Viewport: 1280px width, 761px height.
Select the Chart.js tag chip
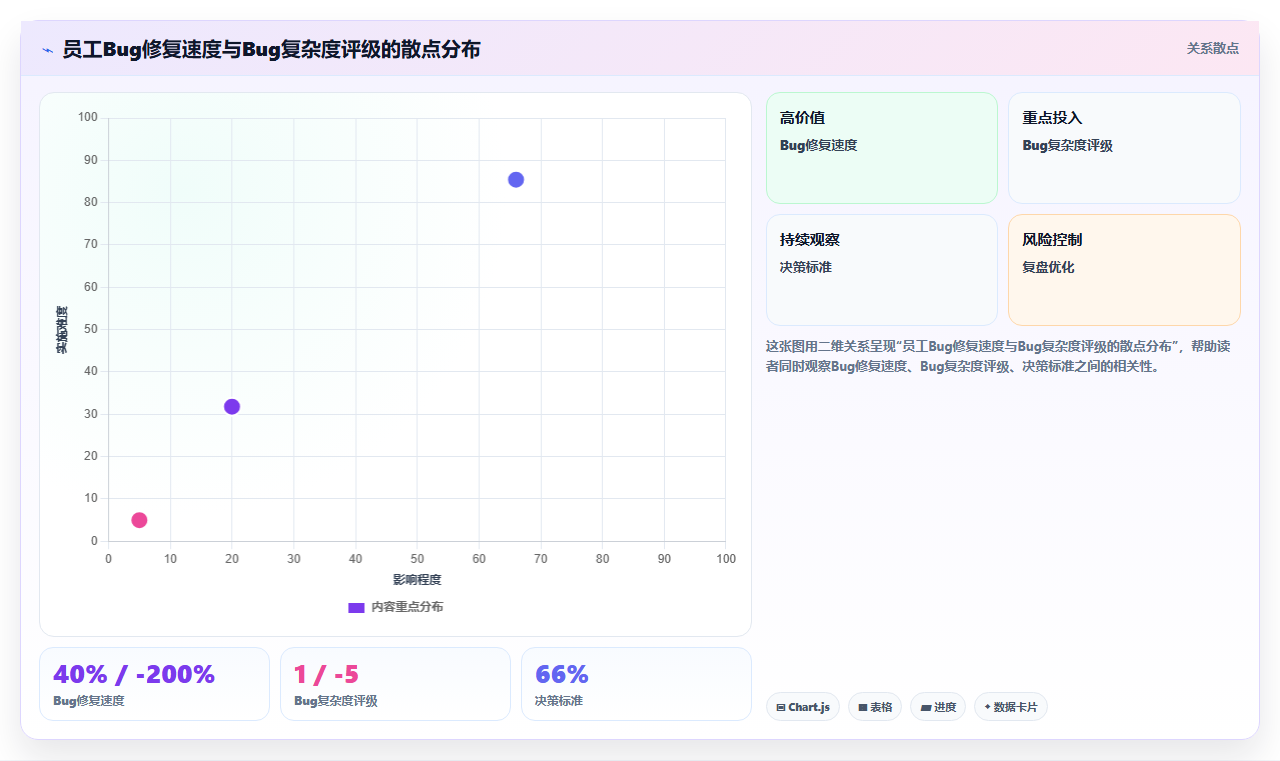[803, 707]
